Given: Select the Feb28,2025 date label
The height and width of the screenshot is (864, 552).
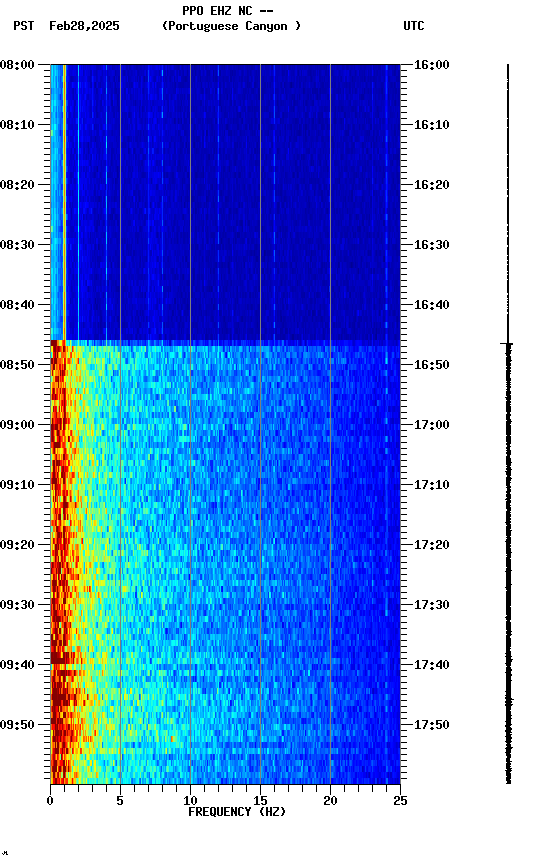Looking at the screenshot, I should tap(84, 26).
